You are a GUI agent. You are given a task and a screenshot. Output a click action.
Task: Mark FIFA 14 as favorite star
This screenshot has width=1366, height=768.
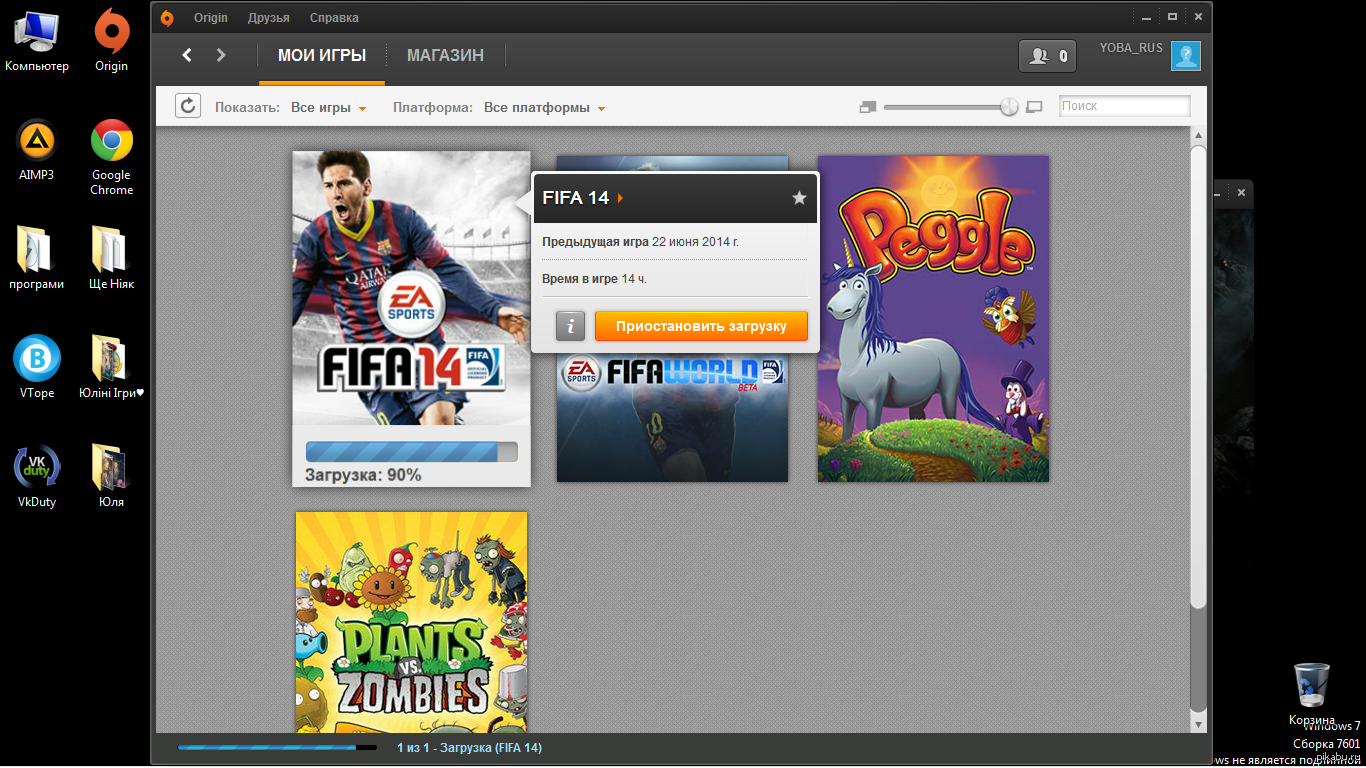click(799, 198)
